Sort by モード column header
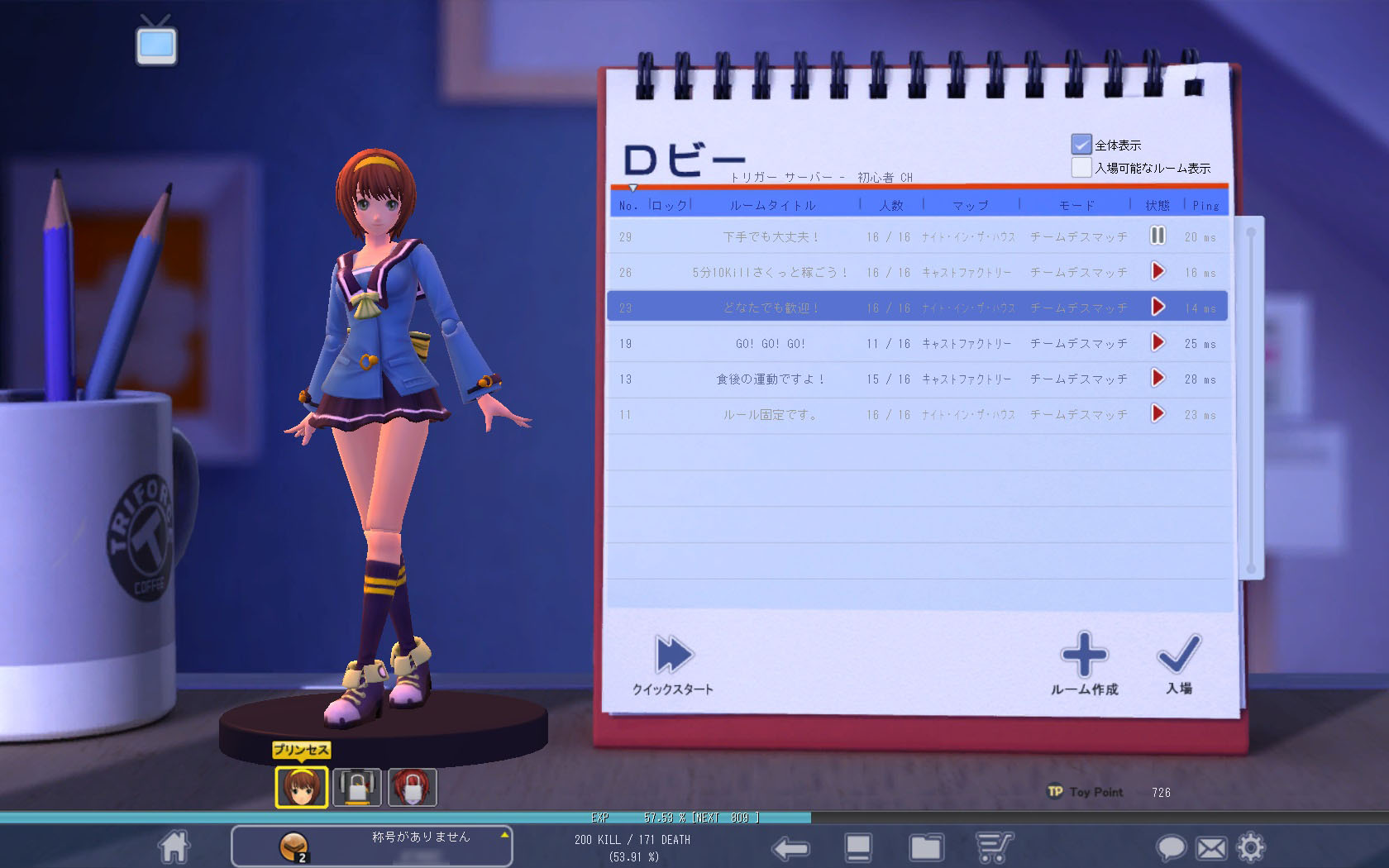Image resolution: width=1389 pixels, height=868 pixels. (x=1076, y=205)
